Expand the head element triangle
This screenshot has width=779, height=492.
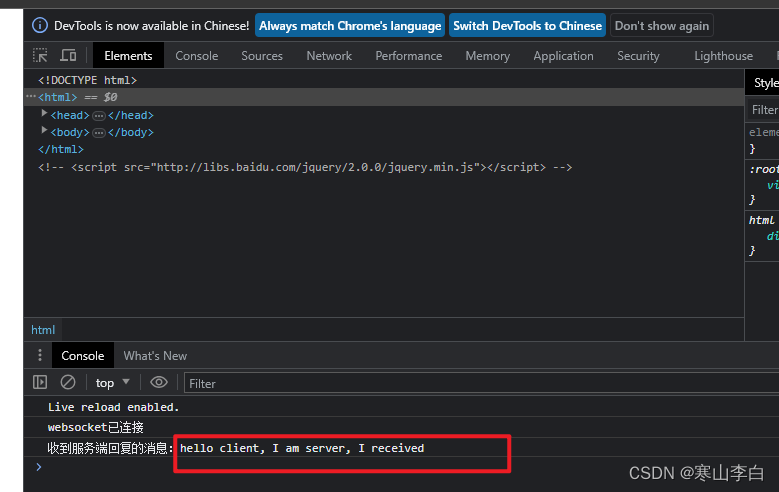pos(44,113)
